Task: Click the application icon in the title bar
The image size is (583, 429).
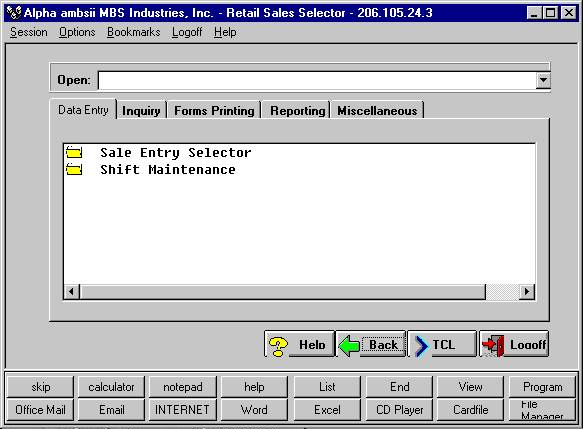Action: pos(14,13)
